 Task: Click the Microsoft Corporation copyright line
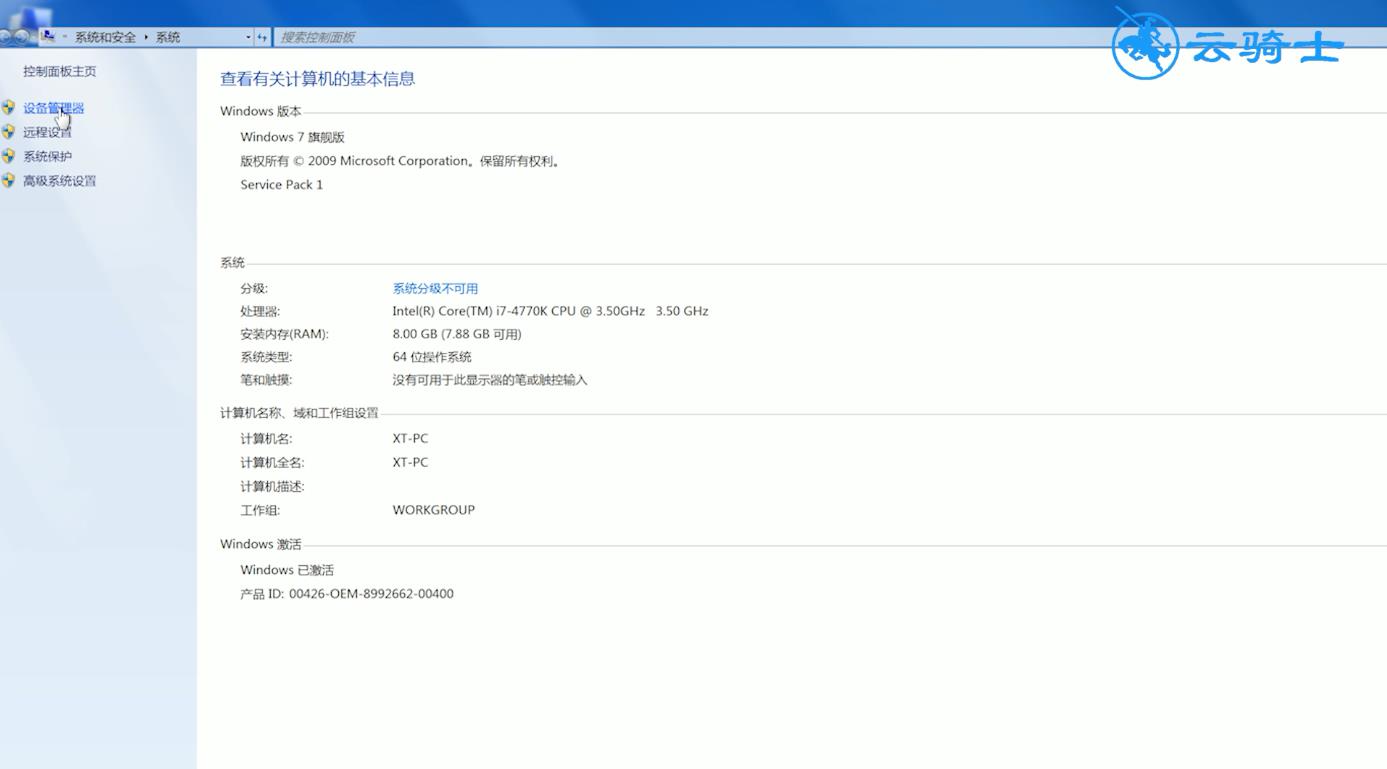pyautogui.click(x=400, y=161)
